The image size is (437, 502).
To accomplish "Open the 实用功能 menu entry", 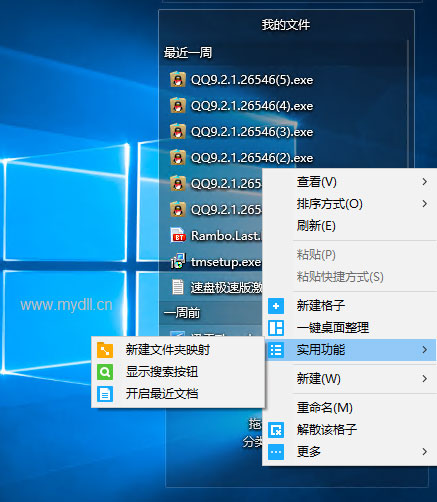I will [349, 350].
